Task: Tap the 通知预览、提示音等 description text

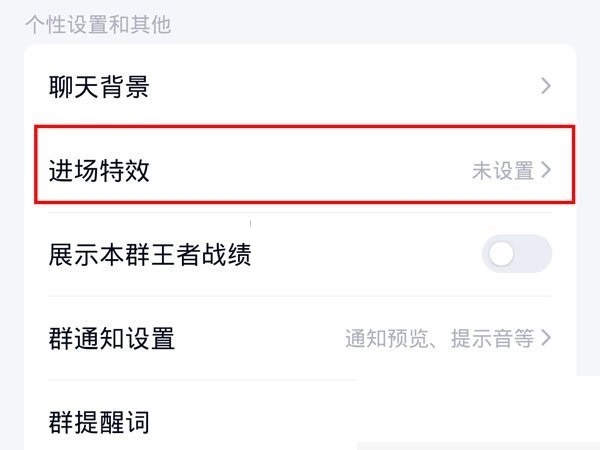Action: coord(439,338)
